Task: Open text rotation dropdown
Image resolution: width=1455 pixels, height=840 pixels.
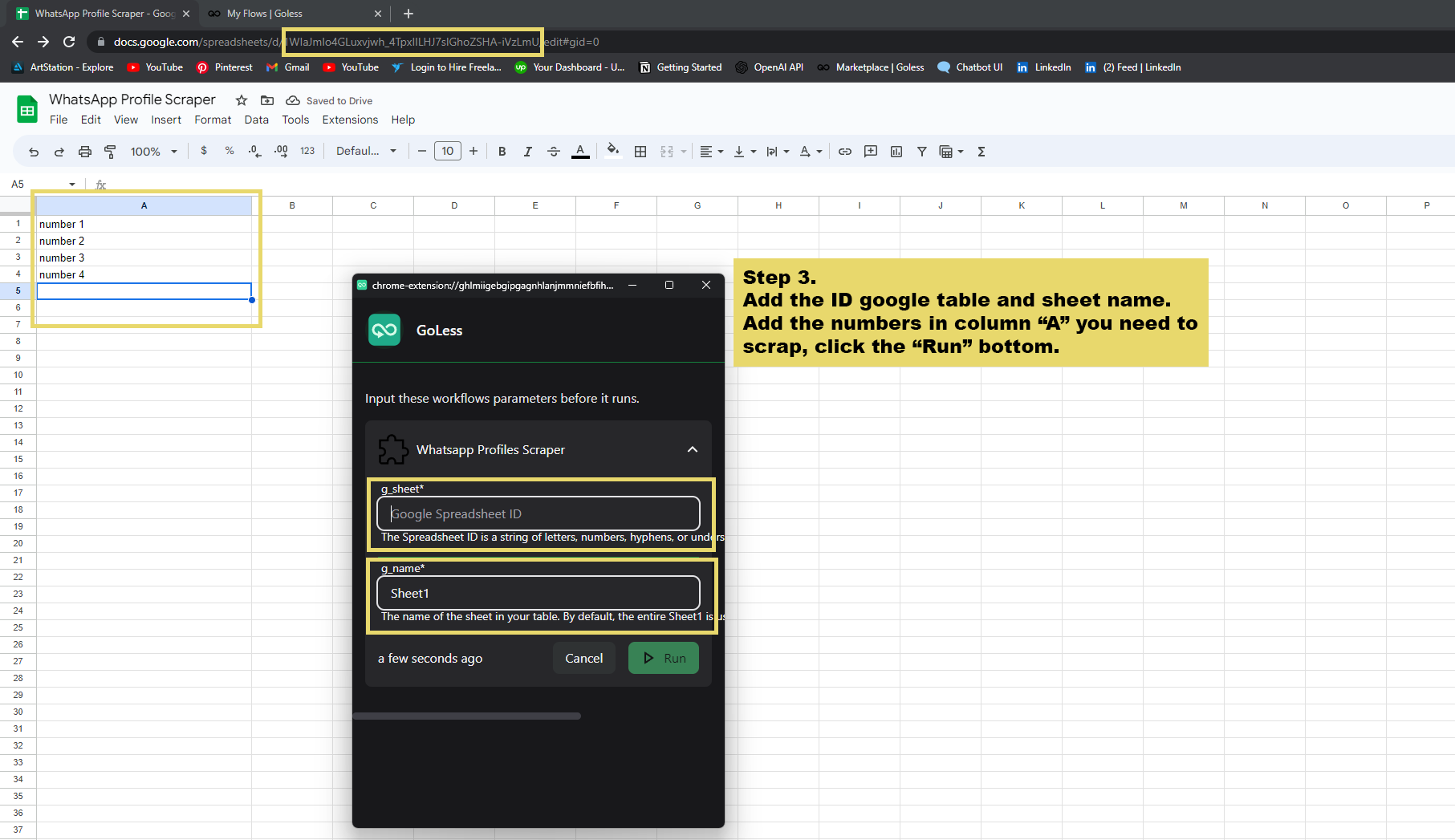Action: 811,152
